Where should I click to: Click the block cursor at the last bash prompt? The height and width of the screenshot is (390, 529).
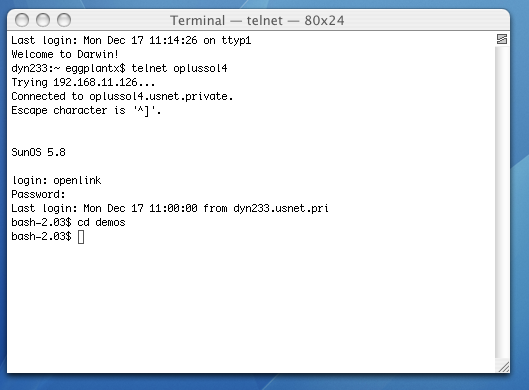click(81, 237)
